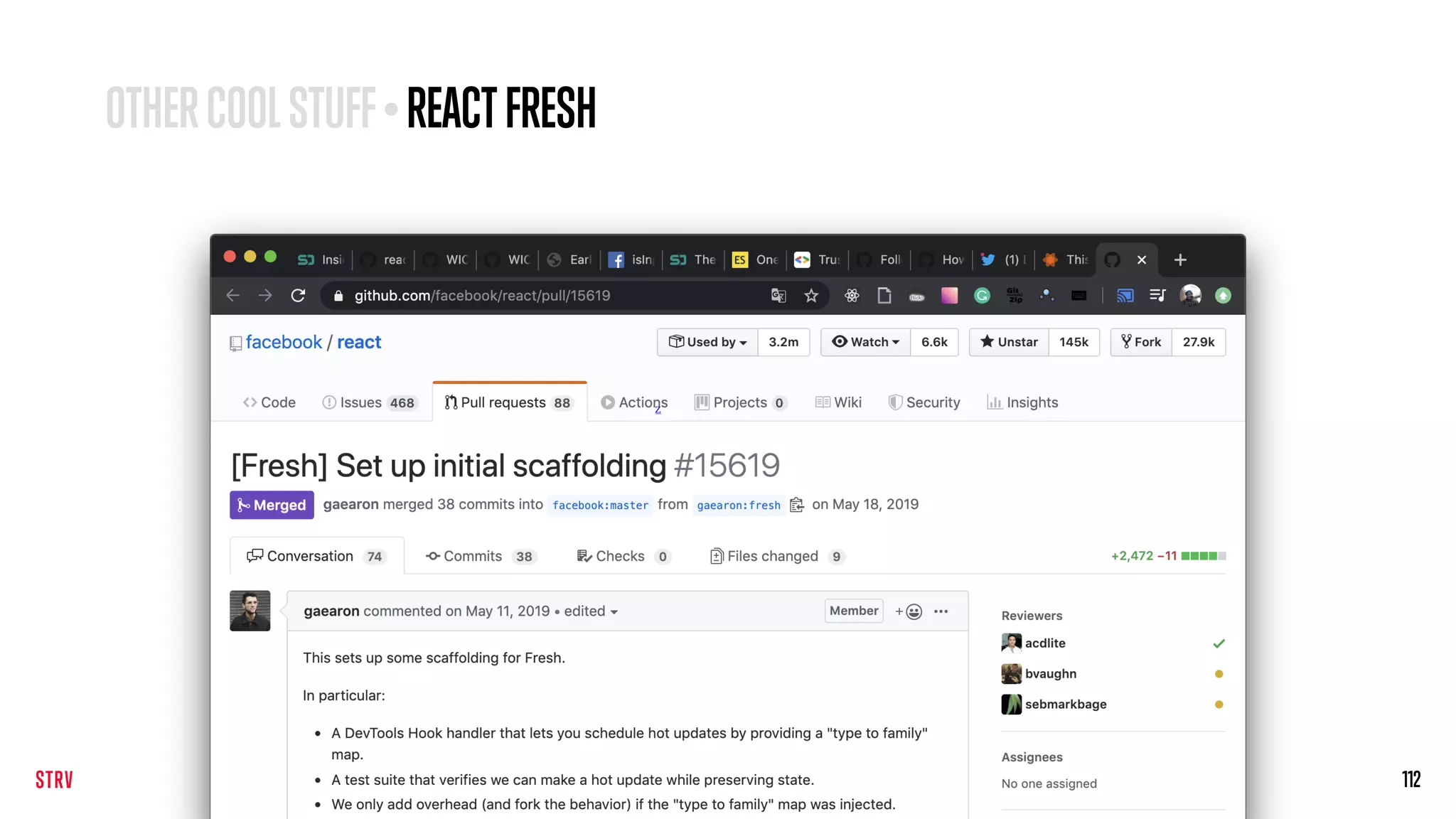Open the Chrome profile avatar
This screenshot has width=1456, height=819.
[1190, 296]
